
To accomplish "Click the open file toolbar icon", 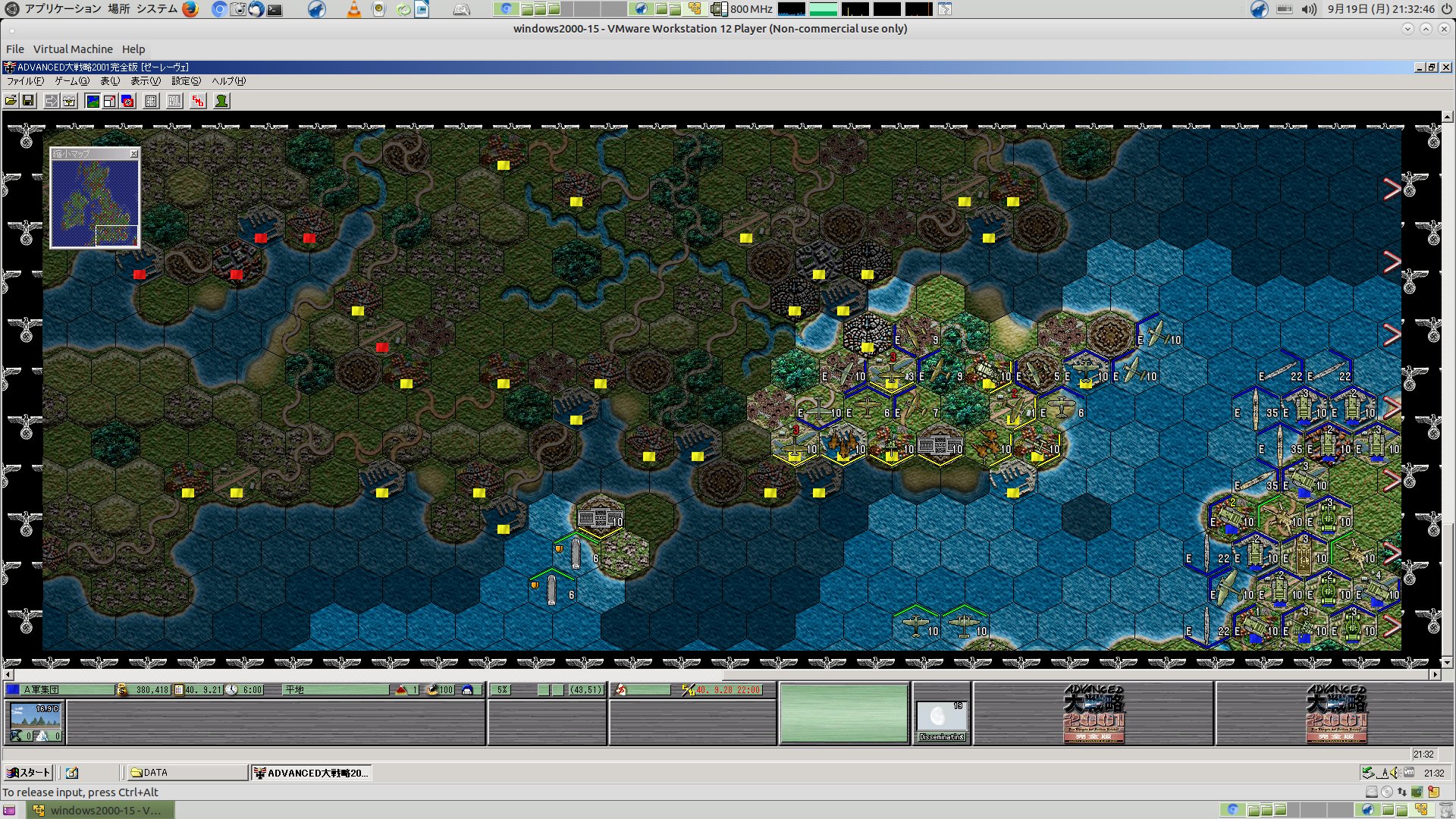I will (x=11, y=101).
